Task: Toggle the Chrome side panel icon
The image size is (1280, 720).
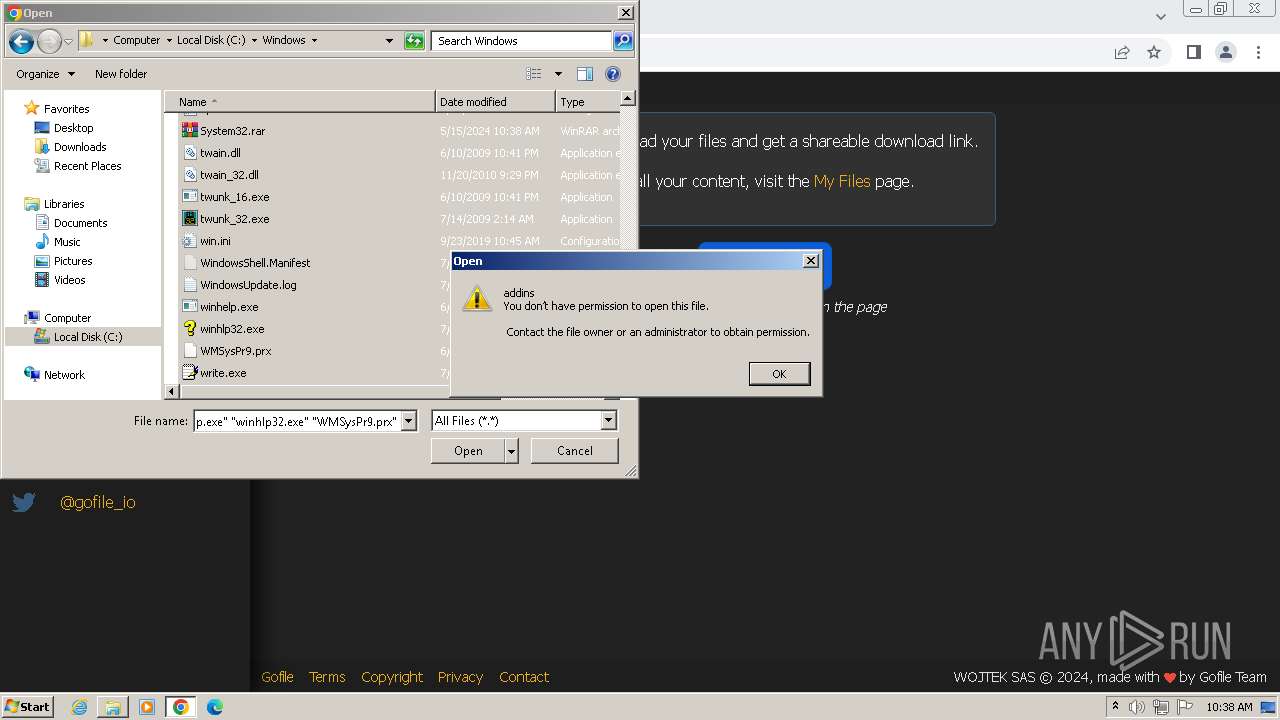Action: click(1193, 52)
